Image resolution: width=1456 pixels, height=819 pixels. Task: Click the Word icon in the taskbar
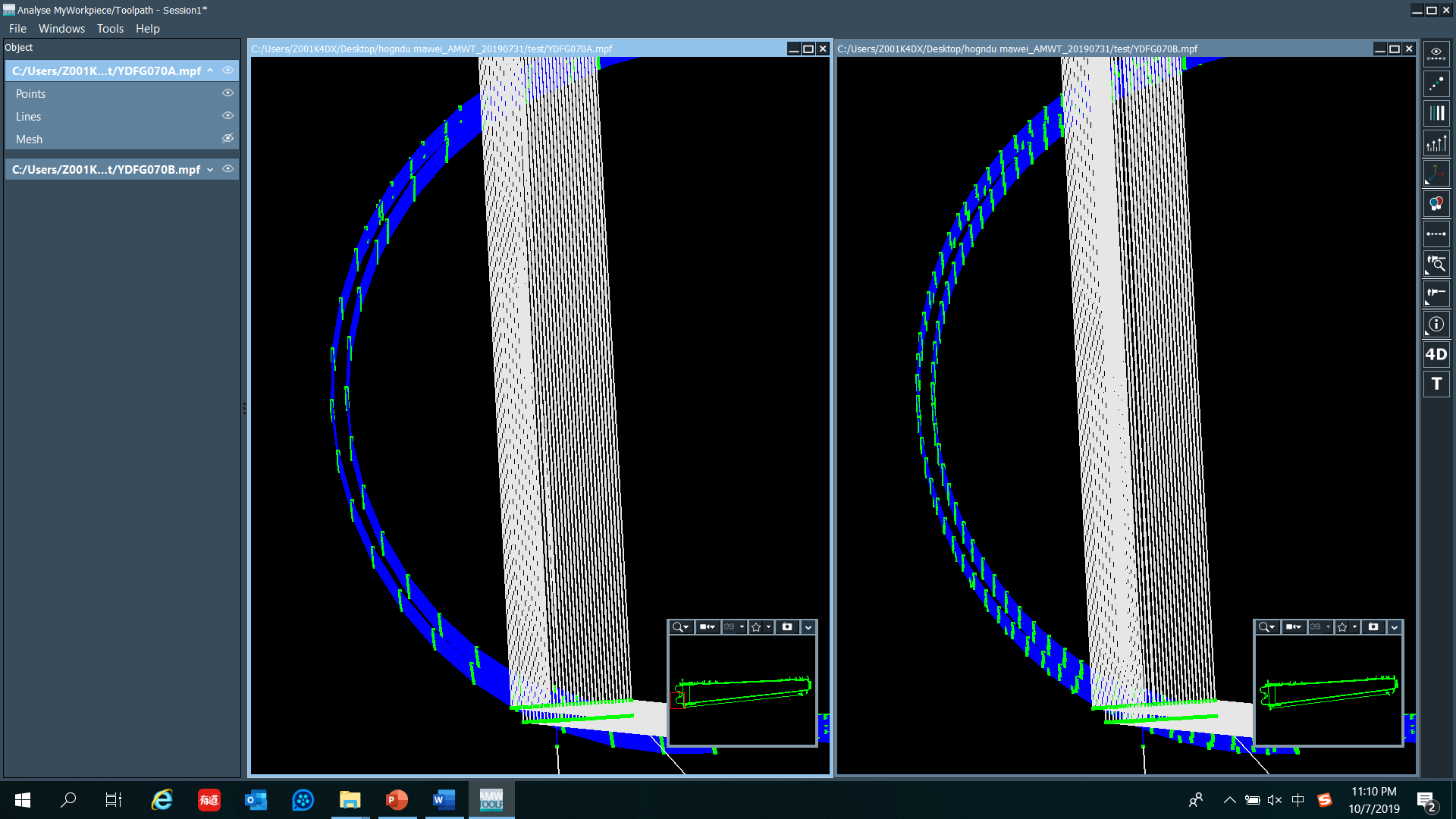pos(444,800)
